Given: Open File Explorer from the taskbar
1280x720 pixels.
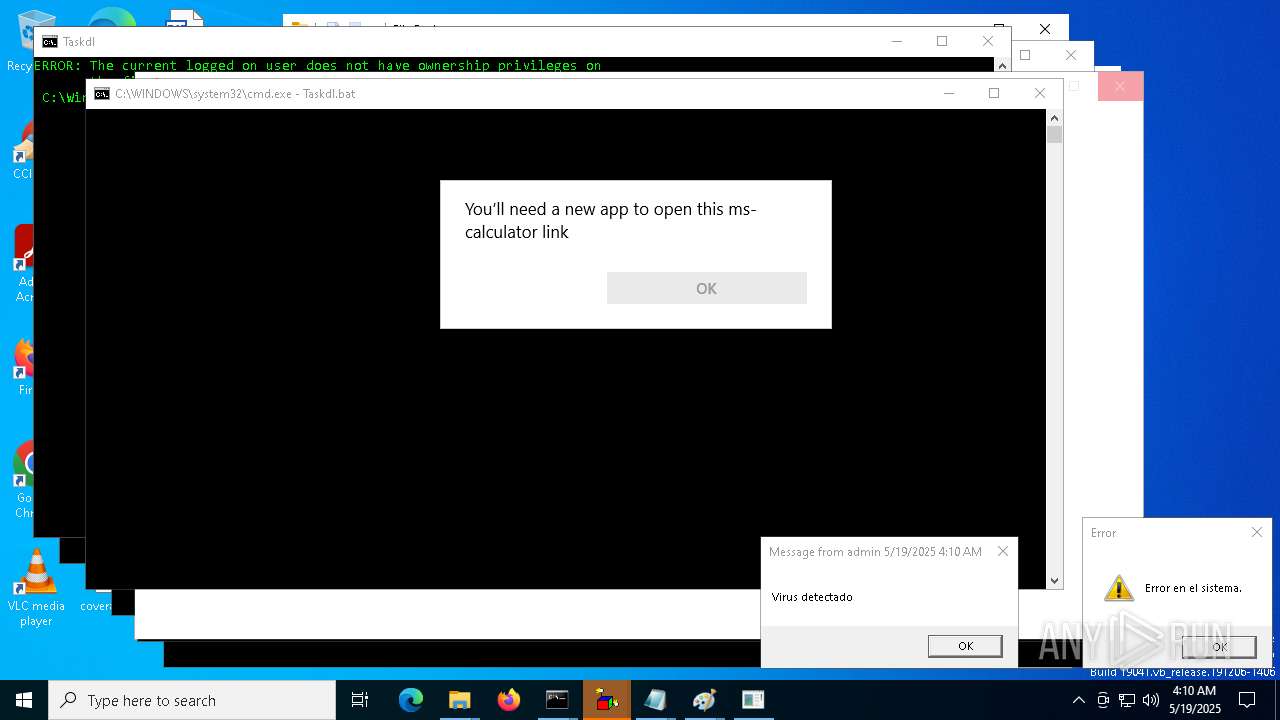Looking at the screenshot, I should tap(460, 700).
